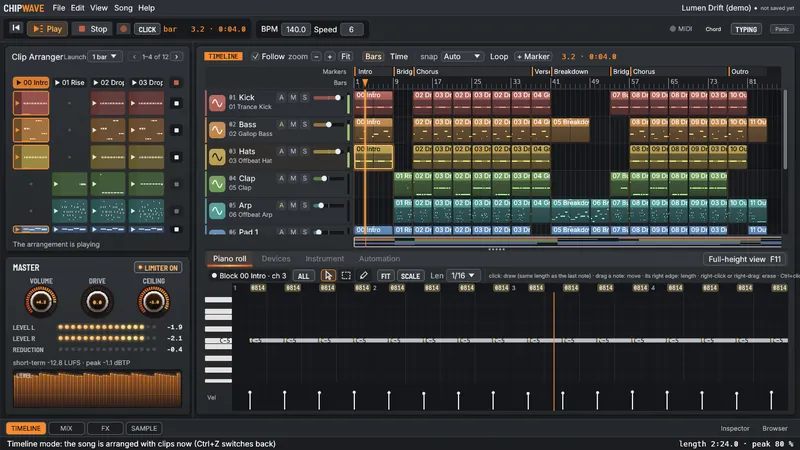Click the Kick track waveform icon
This screenshot has height=450, width=800.
coord(217,103)
